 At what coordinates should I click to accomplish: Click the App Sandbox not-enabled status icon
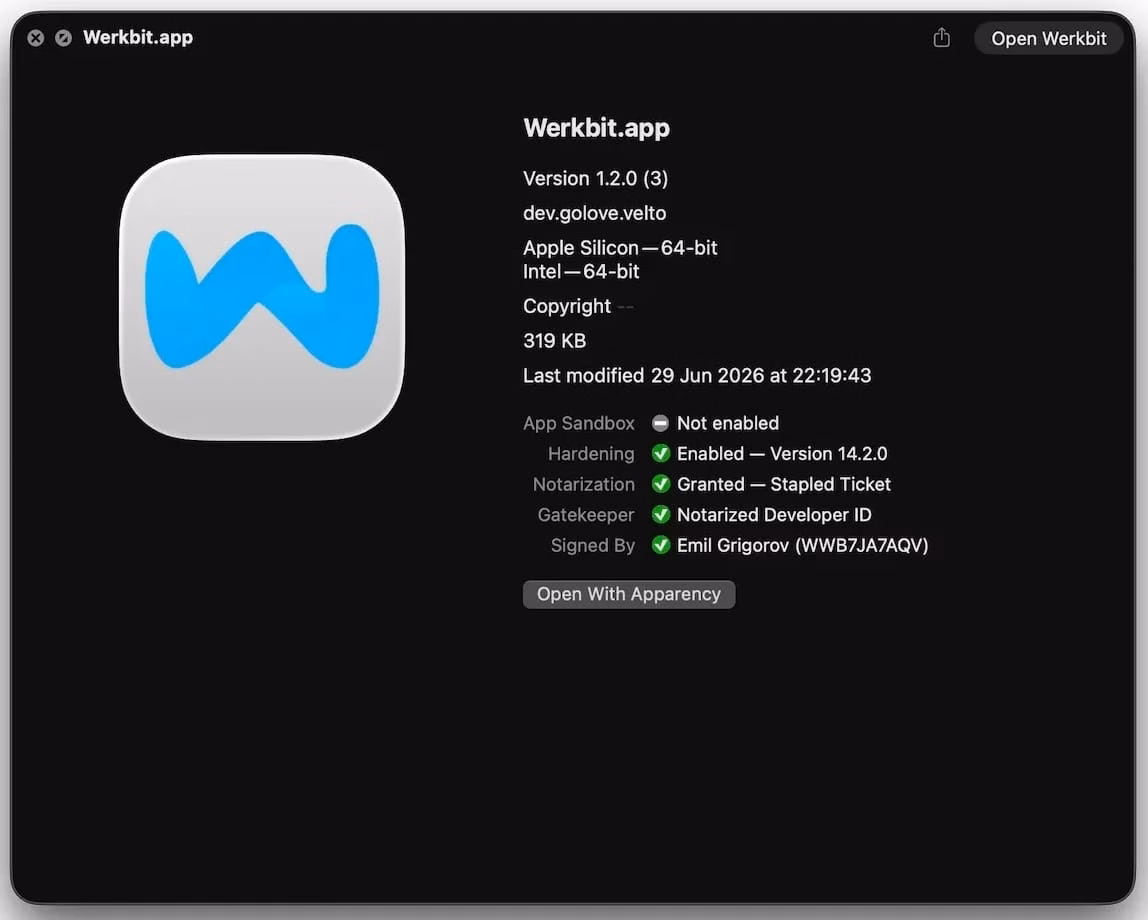point(660,423)
